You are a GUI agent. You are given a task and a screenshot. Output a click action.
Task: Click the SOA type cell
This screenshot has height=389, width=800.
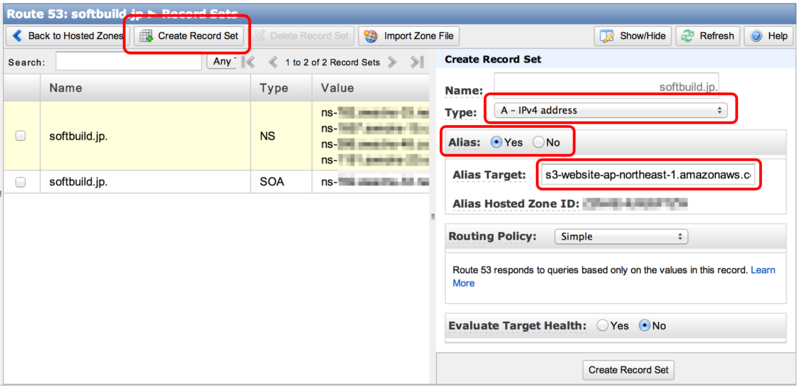281,182
